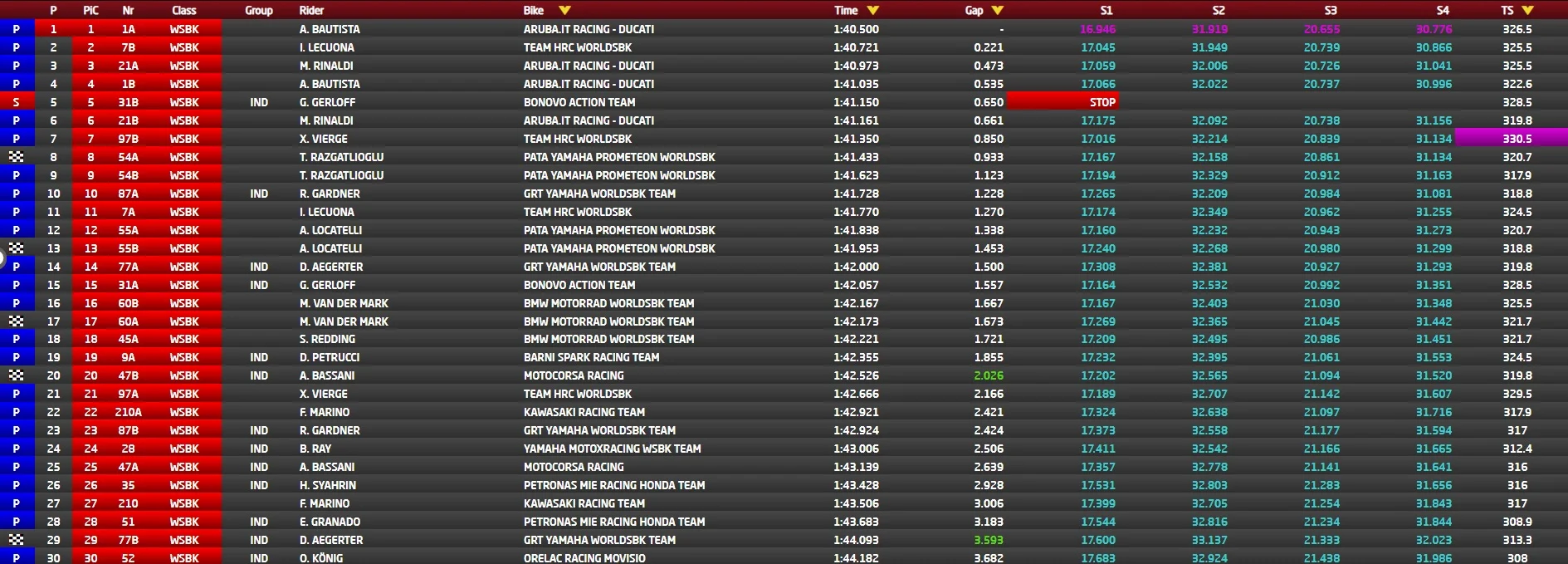
Task: Click the Rider column header
Action: (311, 11)
